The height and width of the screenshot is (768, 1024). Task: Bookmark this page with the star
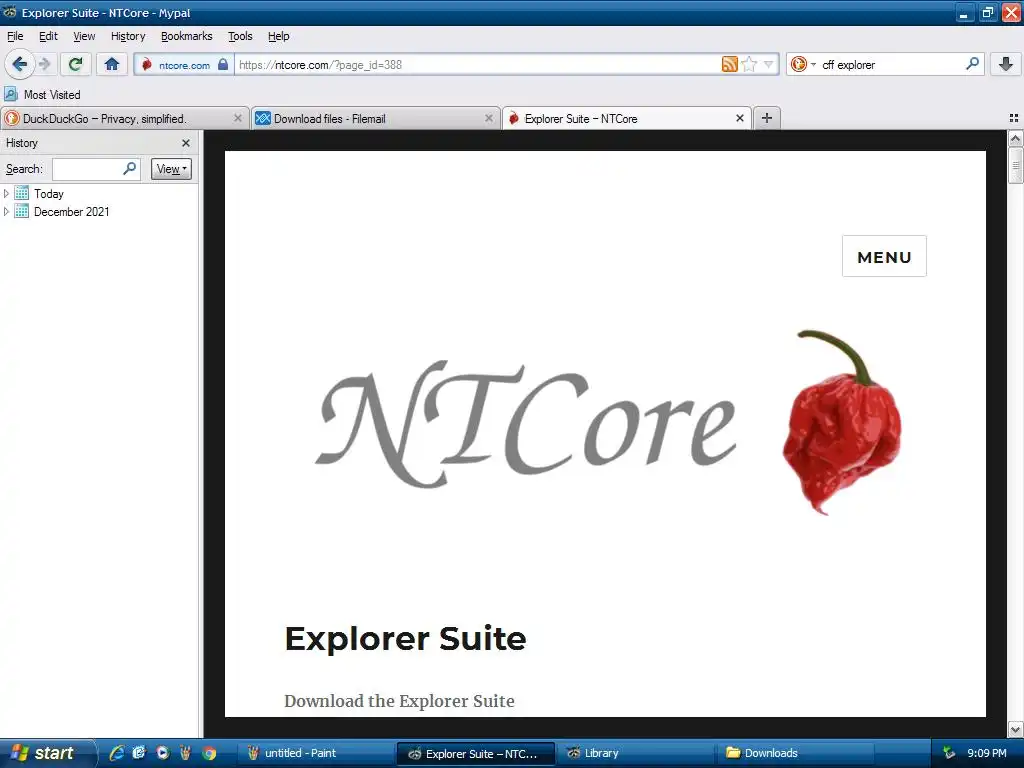[749, 64]
